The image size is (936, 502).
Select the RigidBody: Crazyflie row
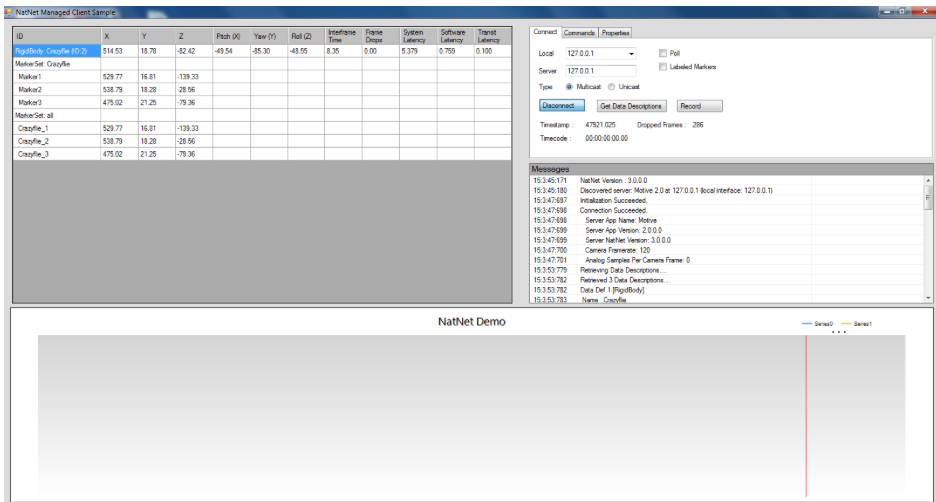pos(55,50)
